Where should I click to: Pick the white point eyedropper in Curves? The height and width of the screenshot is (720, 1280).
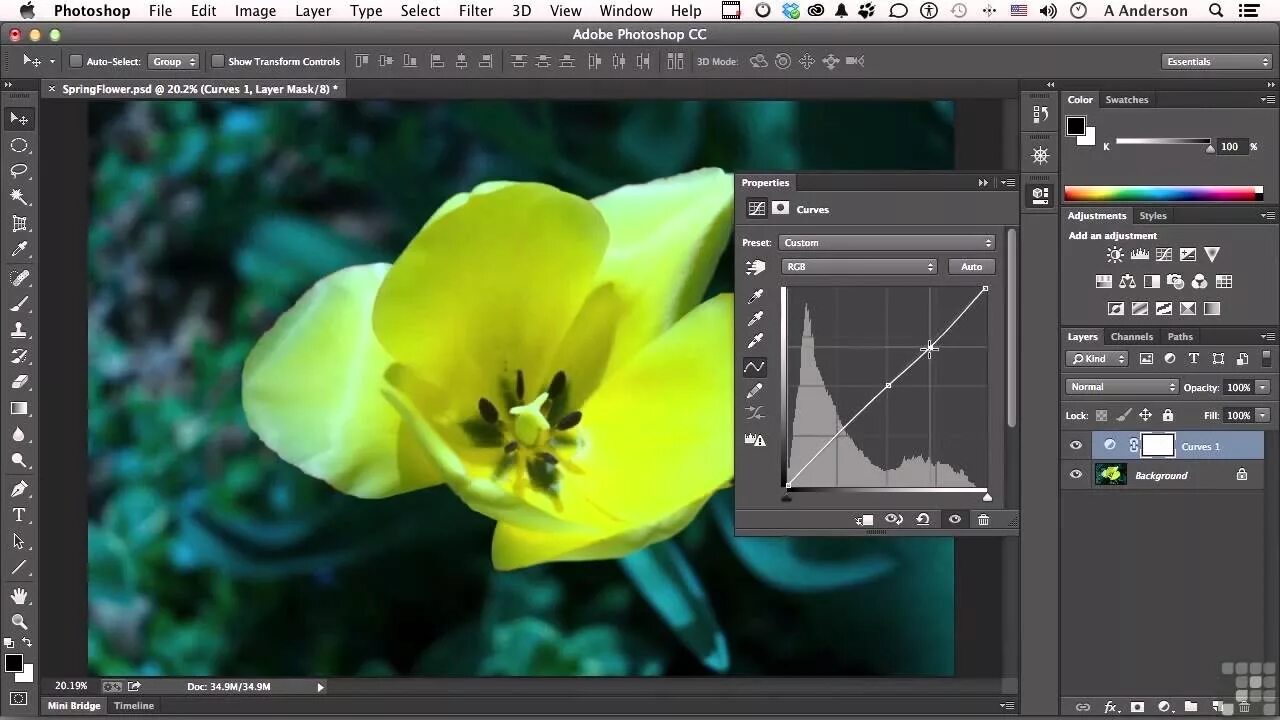pyautogui.click(x=755, y=342)
